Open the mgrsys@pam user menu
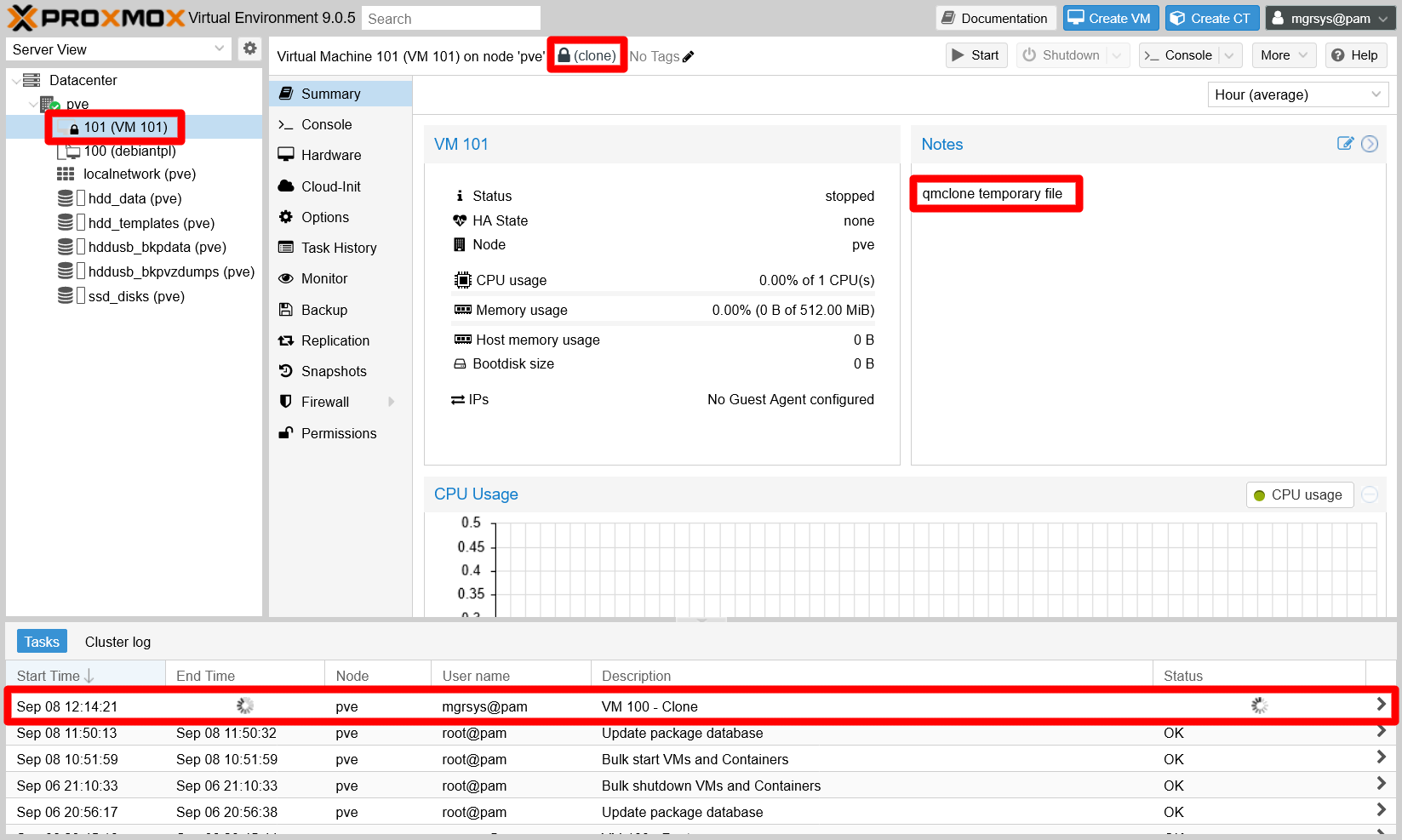Screen dimensions: 1402x840 click(x=1330, y=18)
